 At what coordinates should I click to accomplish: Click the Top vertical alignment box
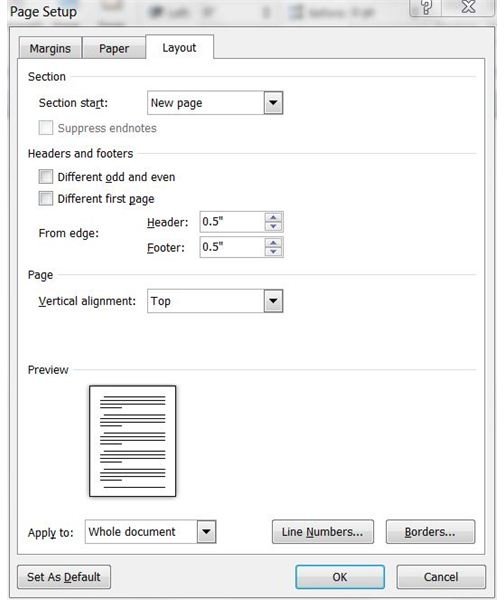click(x=206, y=301)
